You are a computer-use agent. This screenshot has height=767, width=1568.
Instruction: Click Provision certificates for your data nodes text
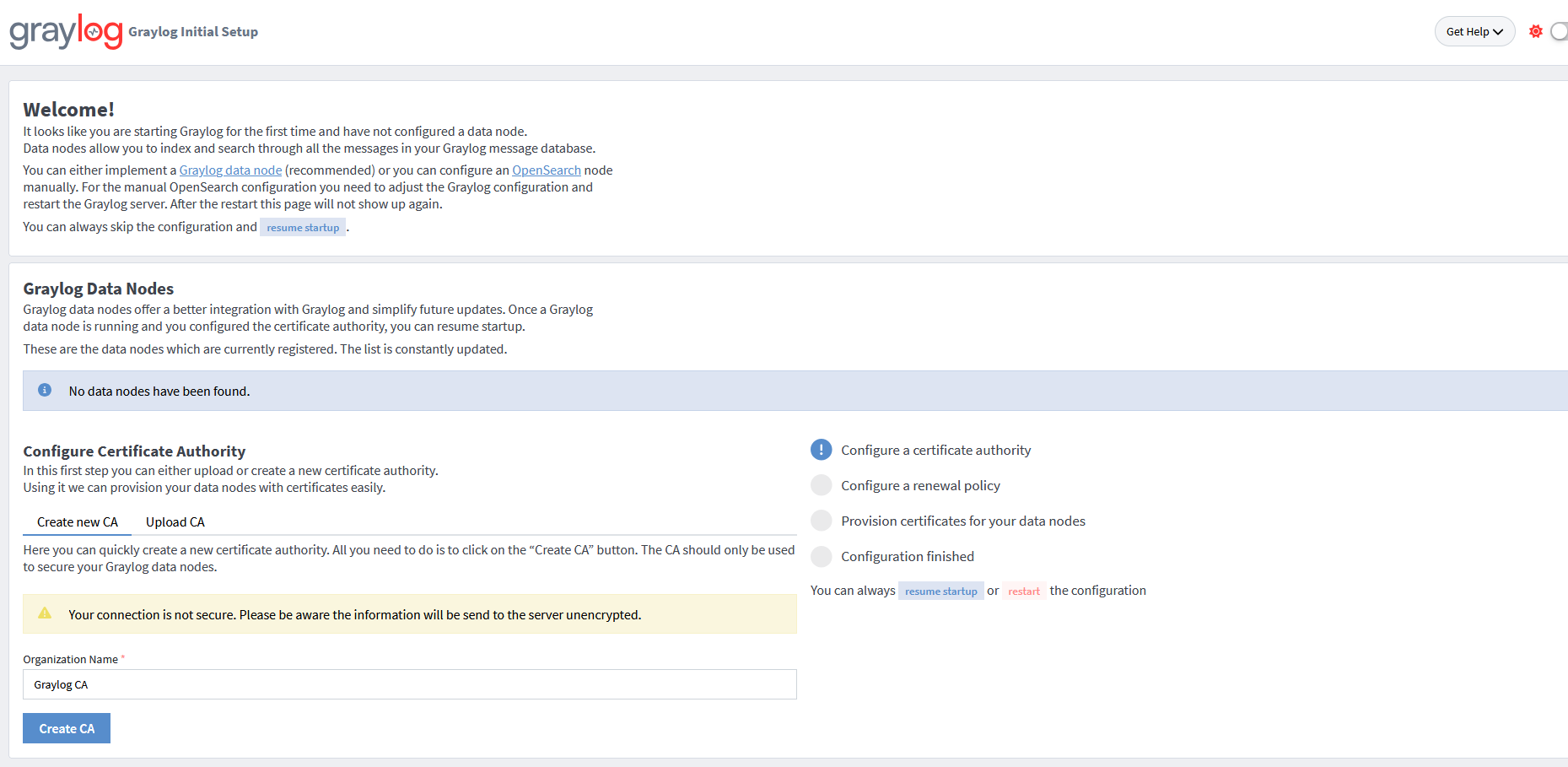tap(963, 521)
